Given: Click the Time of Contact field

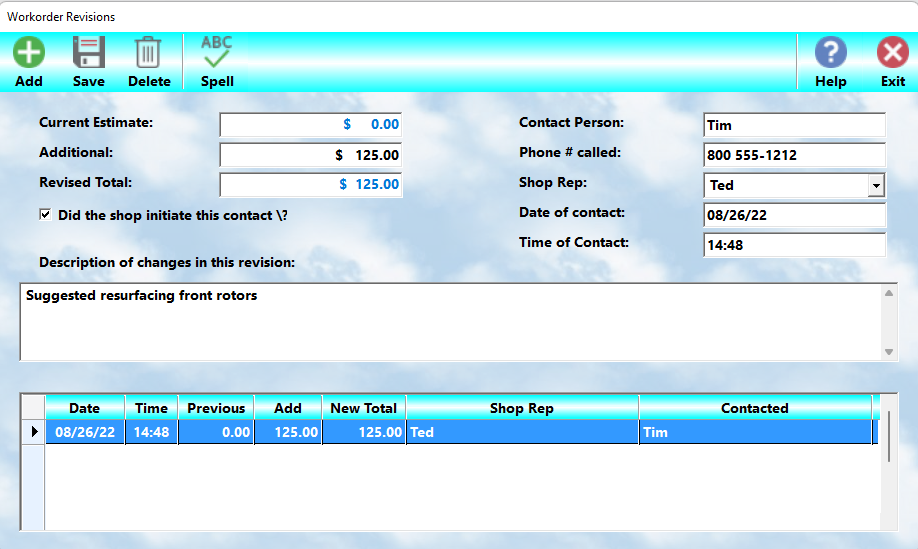Looking at the screenshot, I should (x=794, y=245).
